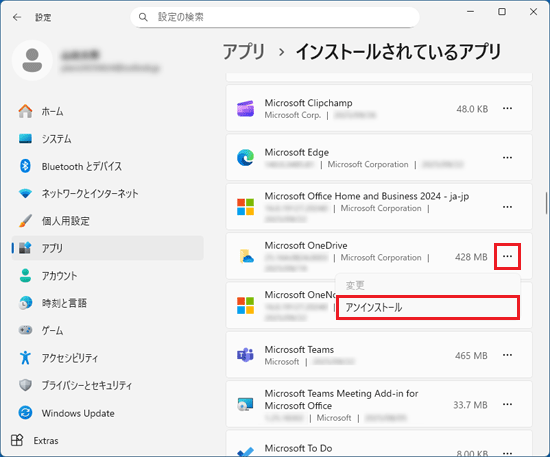Click Microsoft OneDrive name text
The height and width of the screenshot is (457, 550).
pos(306,245)
